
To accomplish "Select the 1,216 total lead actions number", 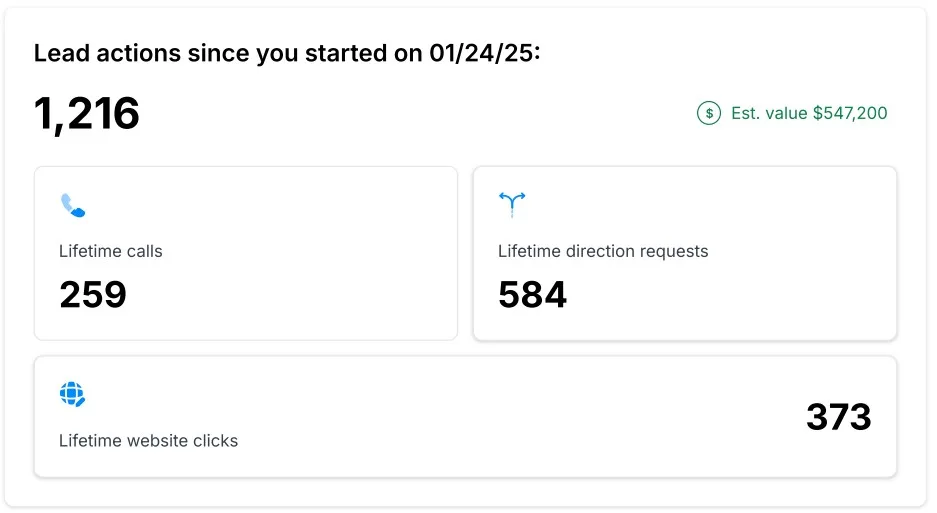I will tap(87, 114).
